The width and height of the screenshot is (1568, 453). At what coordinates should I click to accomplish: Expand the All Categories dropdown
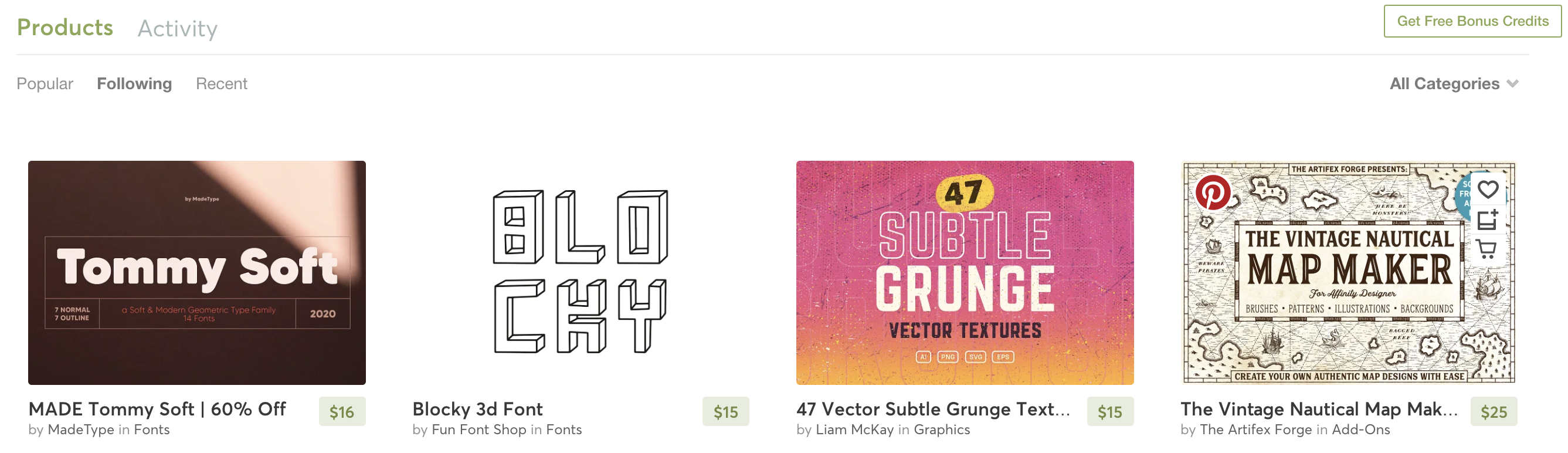[x=1454, y=83]
